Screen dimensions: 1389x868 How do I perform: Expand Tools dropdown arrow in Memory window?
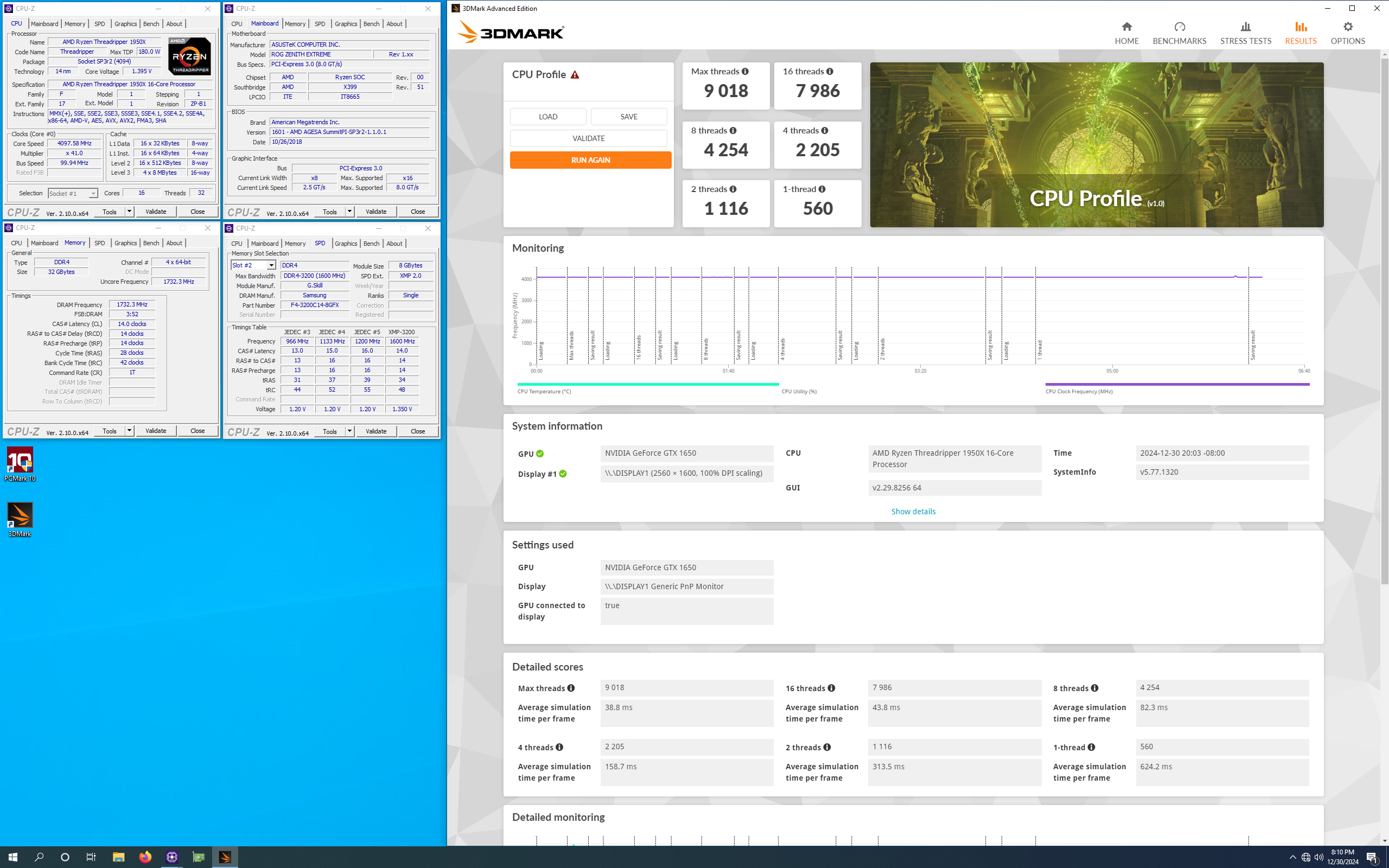pos(129,431)
